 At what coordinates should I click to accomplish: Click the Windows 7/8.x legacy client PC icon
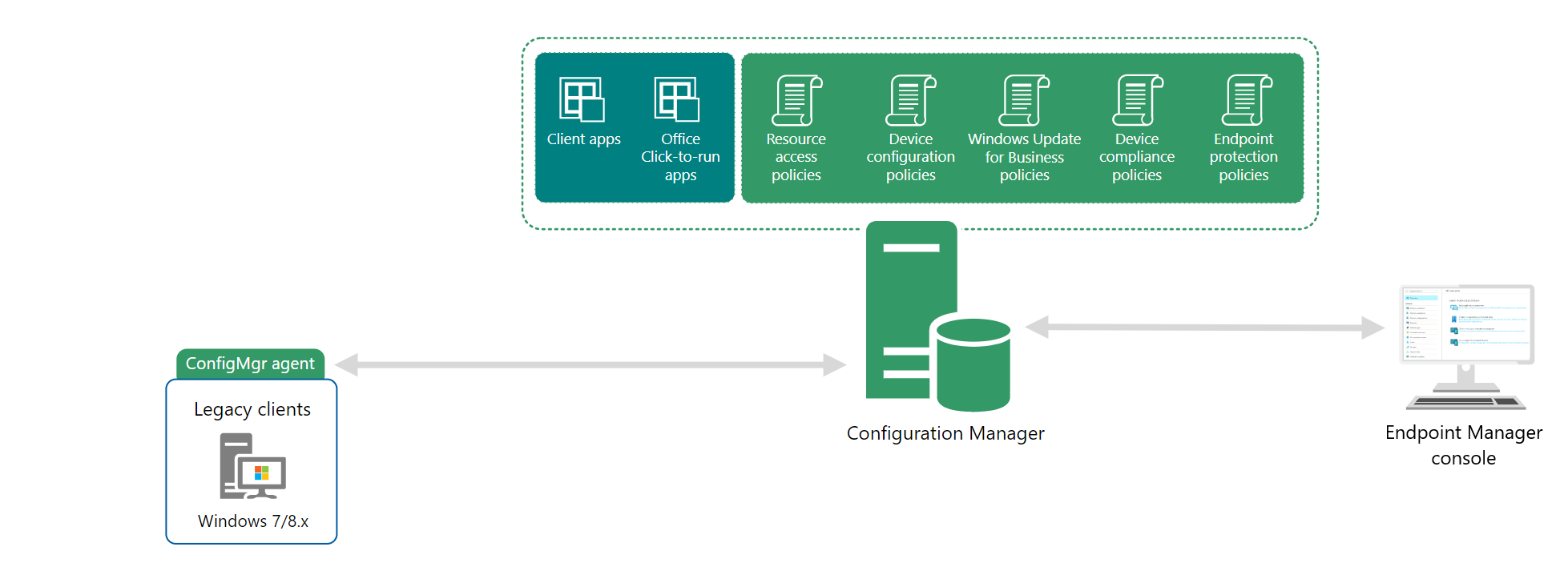point(253,466)
